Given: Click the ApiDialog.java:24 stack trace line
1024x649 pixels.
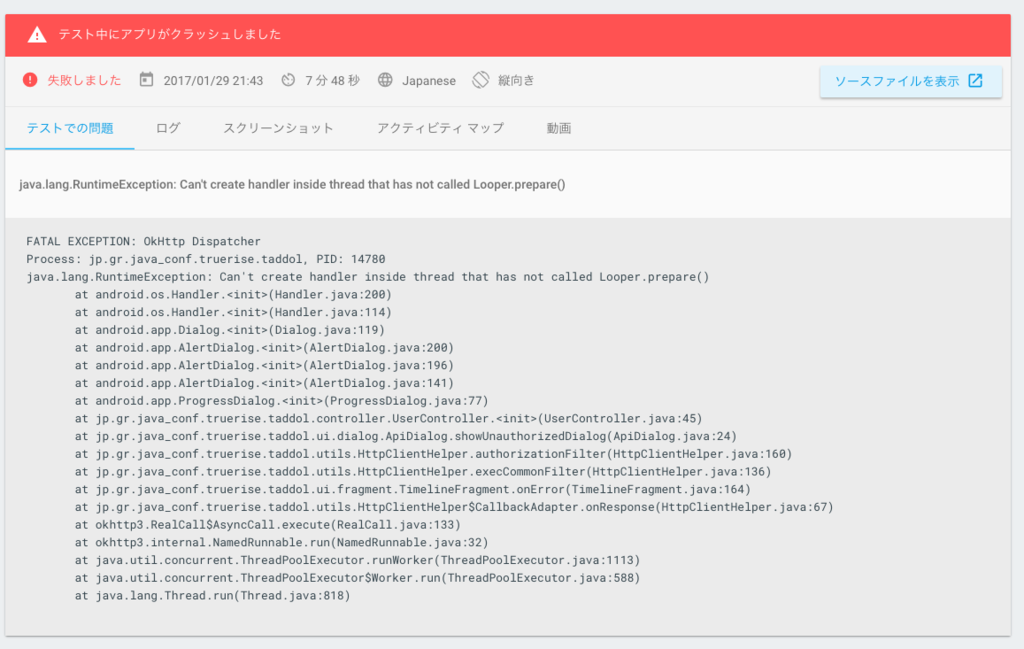Looking at the screenshot, I should (x=406, y=436).
